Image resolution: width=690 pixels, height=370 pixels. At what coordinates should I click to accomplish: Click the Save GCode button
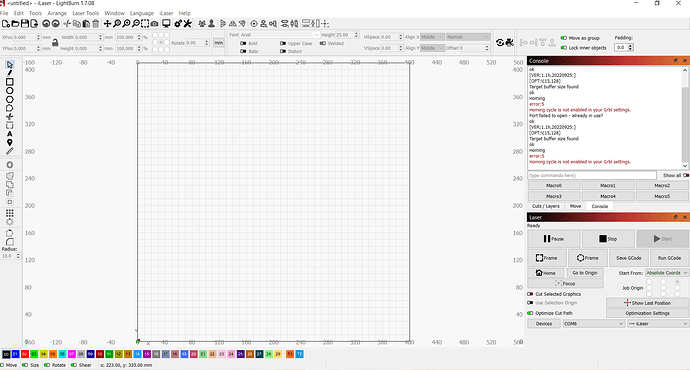point(628,258)
